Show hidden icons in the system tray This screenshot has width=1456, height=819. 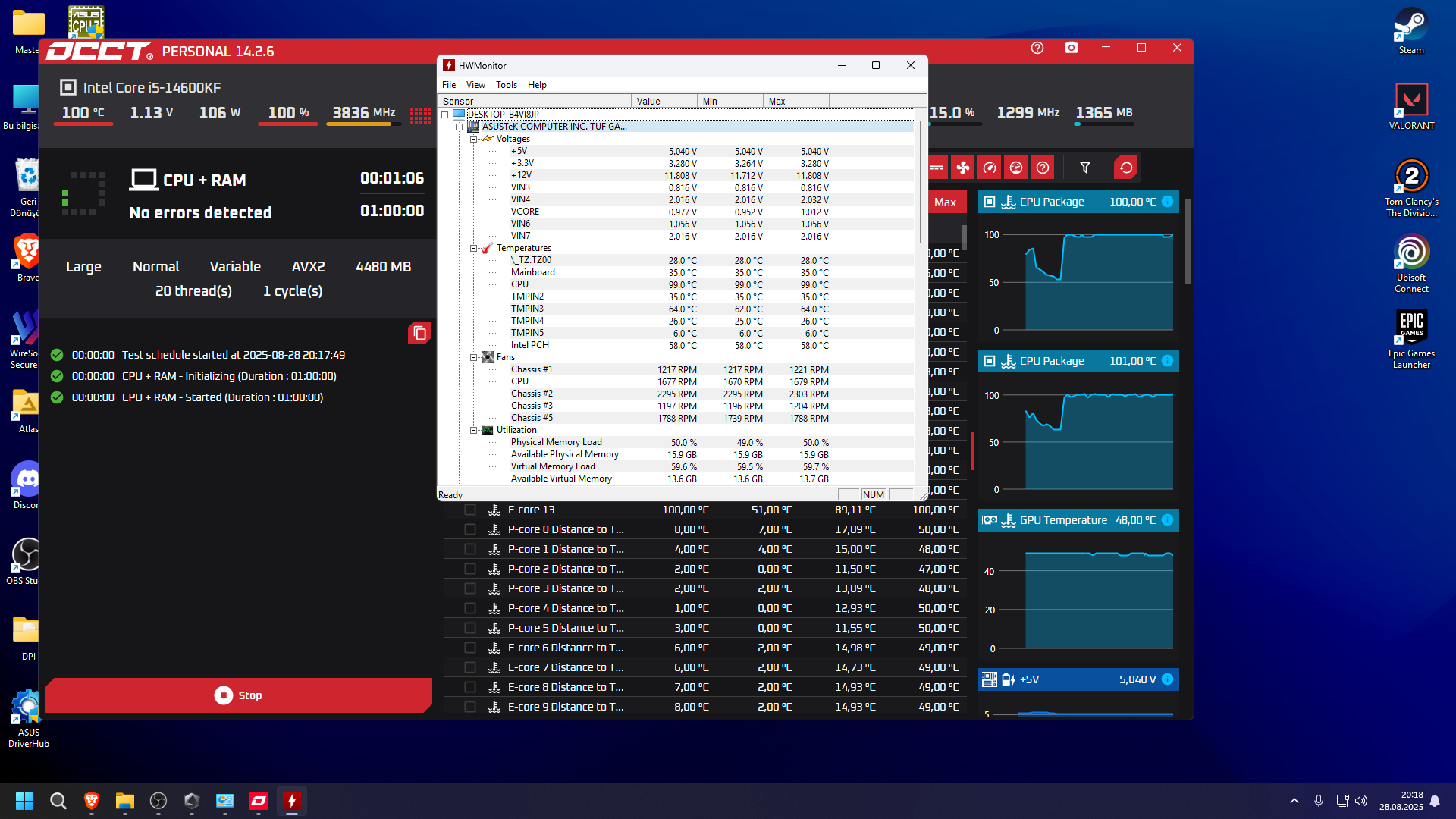(1294, 801)
